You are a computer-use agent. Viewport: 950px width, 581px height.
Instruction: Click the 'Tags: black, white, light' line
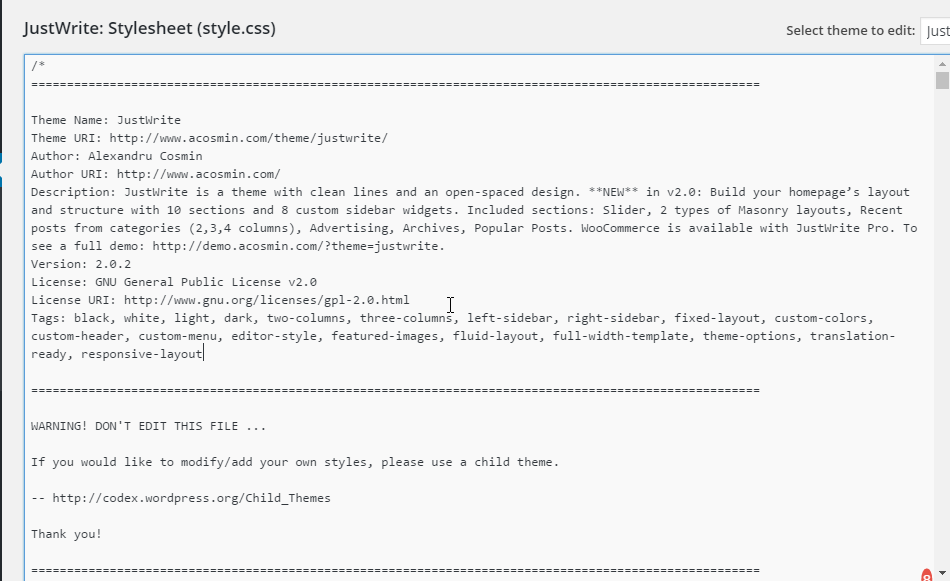pos(453,318)
